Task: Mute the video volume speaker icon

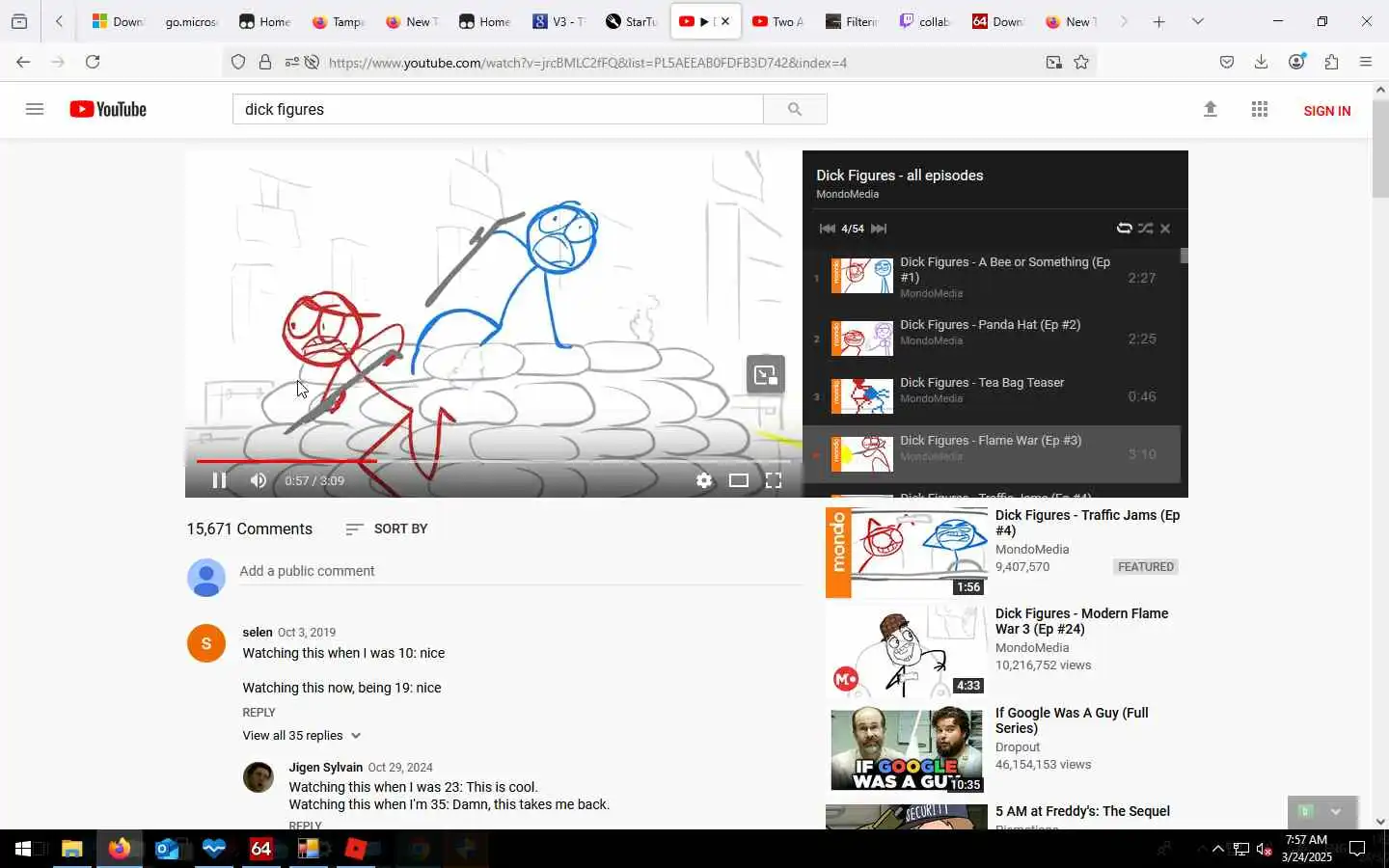Action: (x=259, y=480)
